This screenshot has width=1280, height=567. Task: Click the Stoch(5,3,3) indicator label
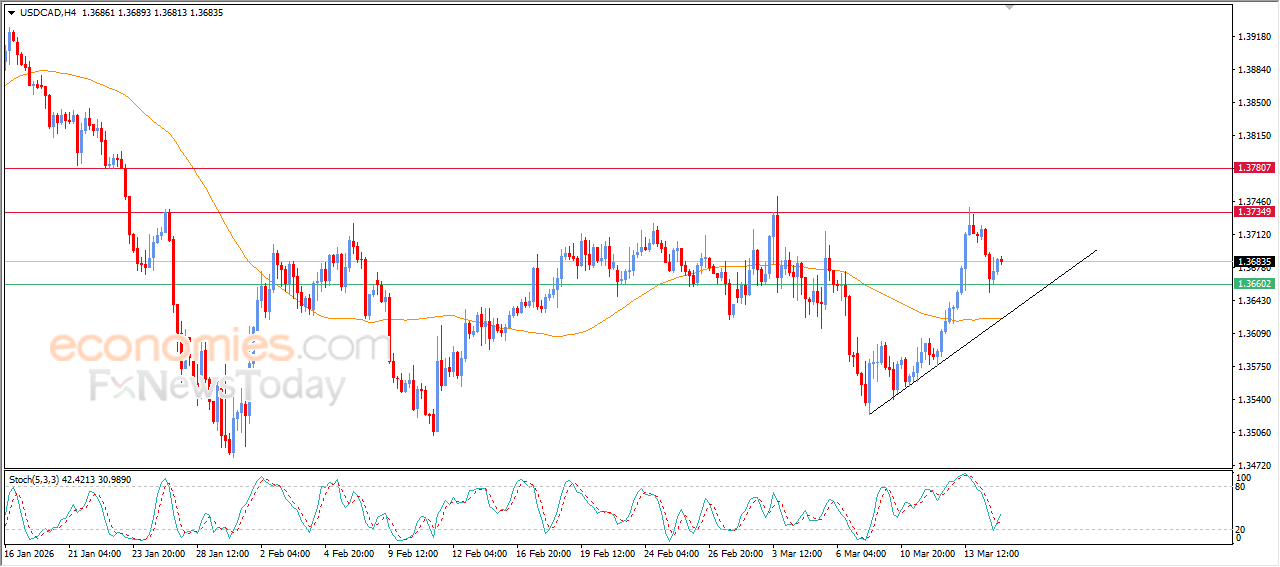pos(38,480)
